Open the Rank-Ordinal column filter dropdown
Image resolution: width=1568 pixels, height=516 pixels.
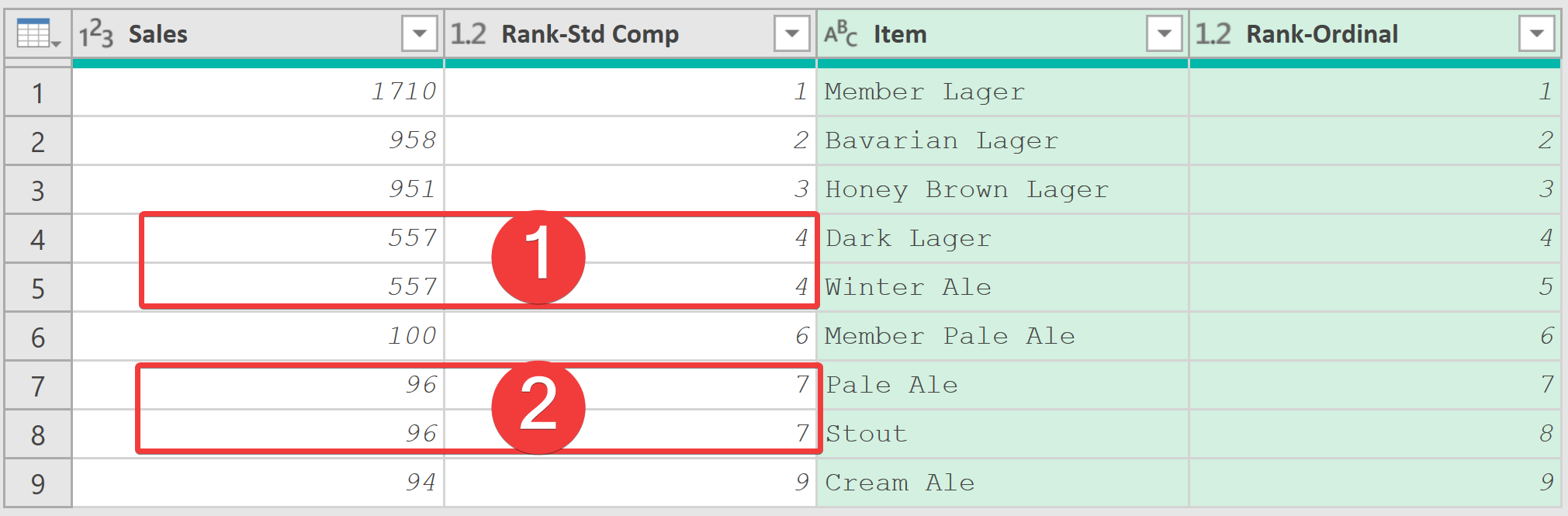click(1537, 34)
